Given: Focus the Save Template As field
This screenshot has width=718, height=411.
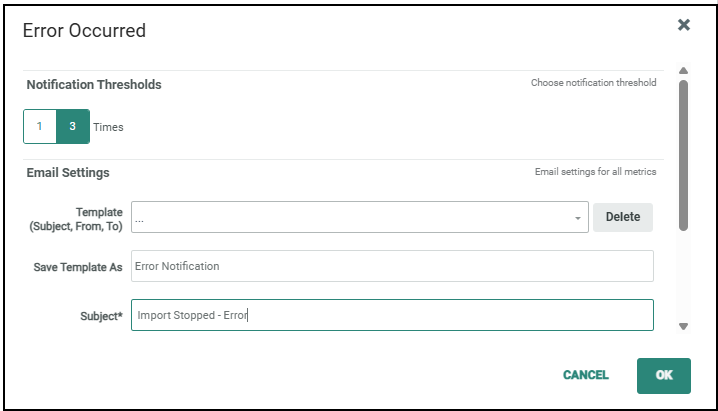Looking at the screenshot, I should (x=392, y=266).
